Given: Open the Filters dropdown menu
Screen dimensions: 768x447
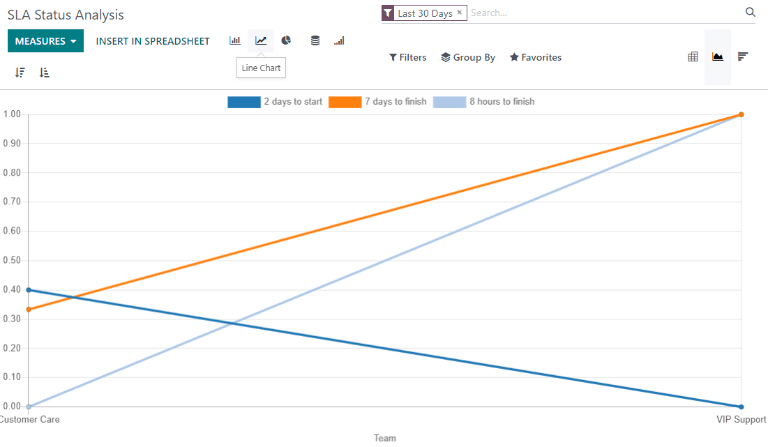Looking at the screenshot, I should coord(407,58).
